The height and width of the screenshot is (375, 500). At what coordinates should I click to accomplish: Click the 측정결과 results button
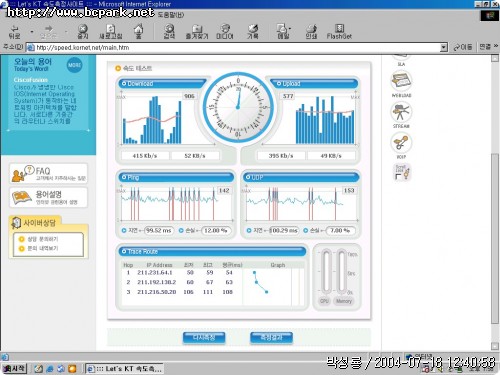[x=271, y=338]
